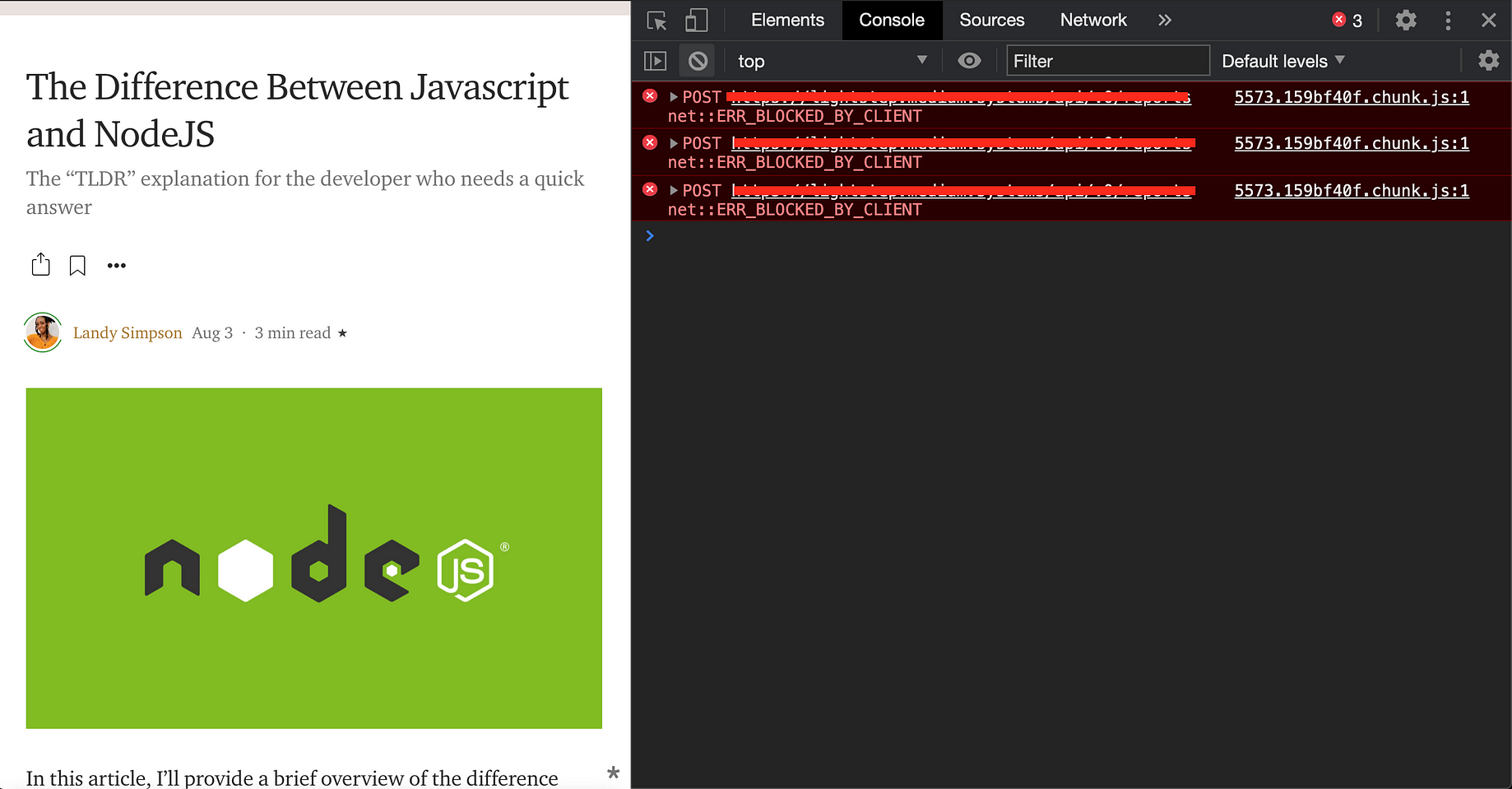Viewport: 1512px width, 789px height.
Task: Click the error count badge
Action: [x=1347, y=21]
